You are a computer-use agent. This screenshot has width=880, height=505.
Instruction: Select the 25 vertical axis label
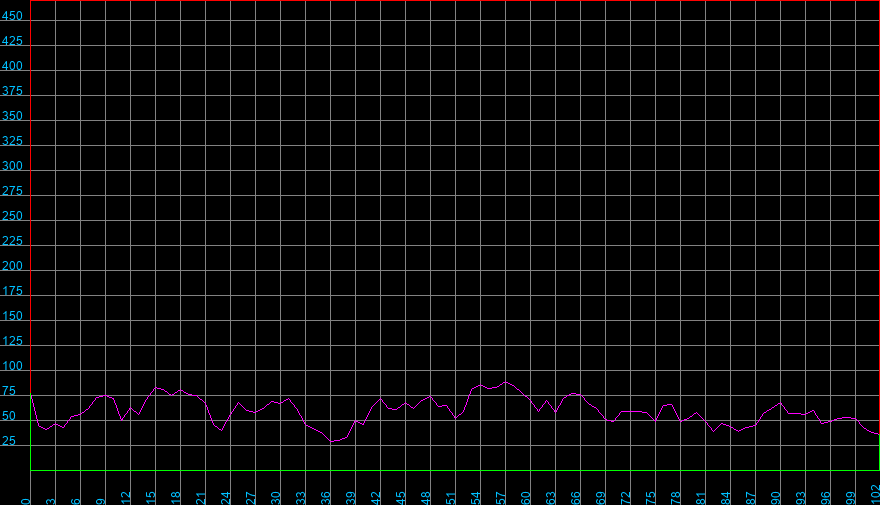[x=8, y=441]
